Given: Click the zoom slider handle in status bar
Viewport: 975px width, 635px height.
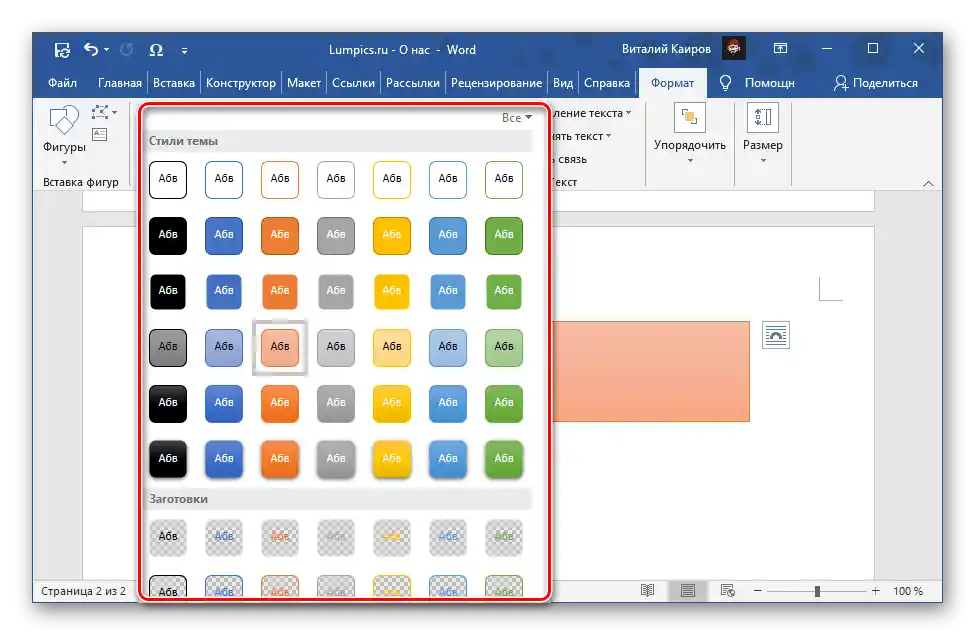Looking at the screenshot, I should 817,591.
